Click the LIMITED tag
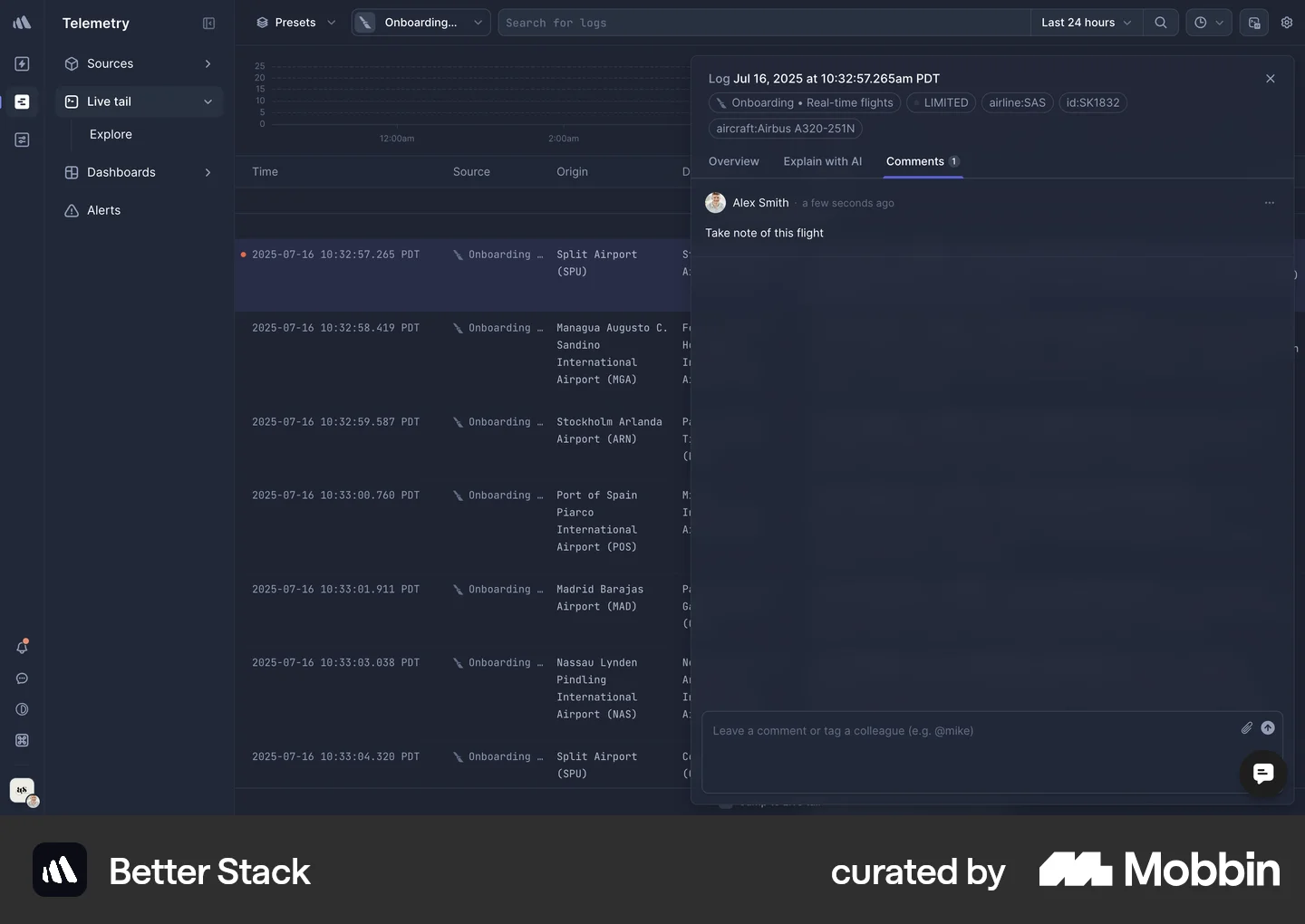 pos(941,103)
